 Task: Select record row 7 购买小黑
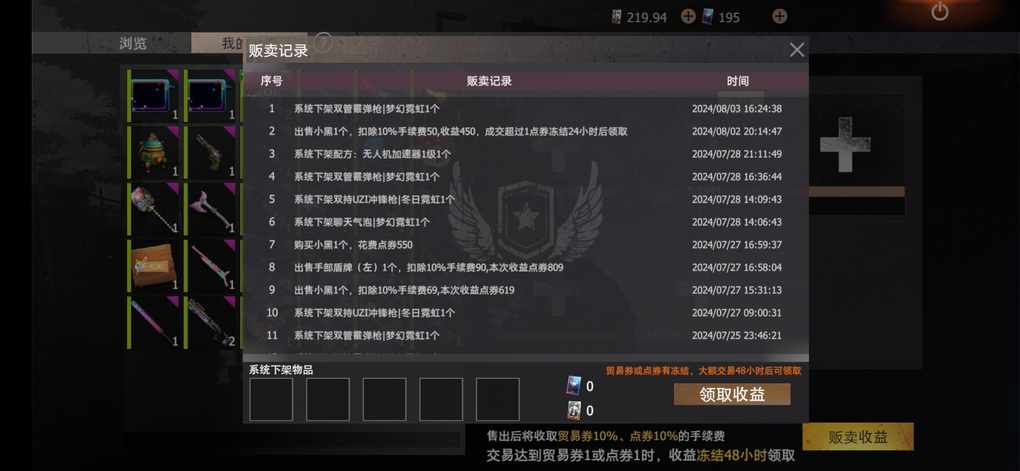pyautogui.click(x=526, y=245)
